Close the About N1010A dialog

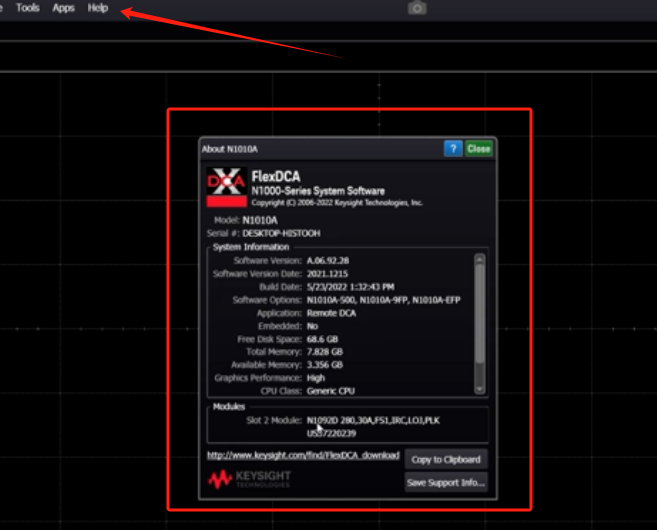click(x=479, y=148)
